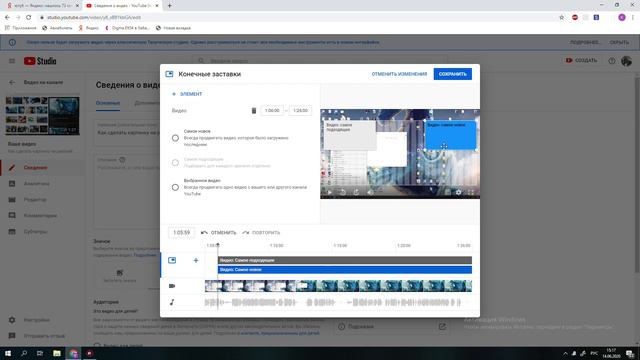Switch to the Основные tab

click(108, 103)
